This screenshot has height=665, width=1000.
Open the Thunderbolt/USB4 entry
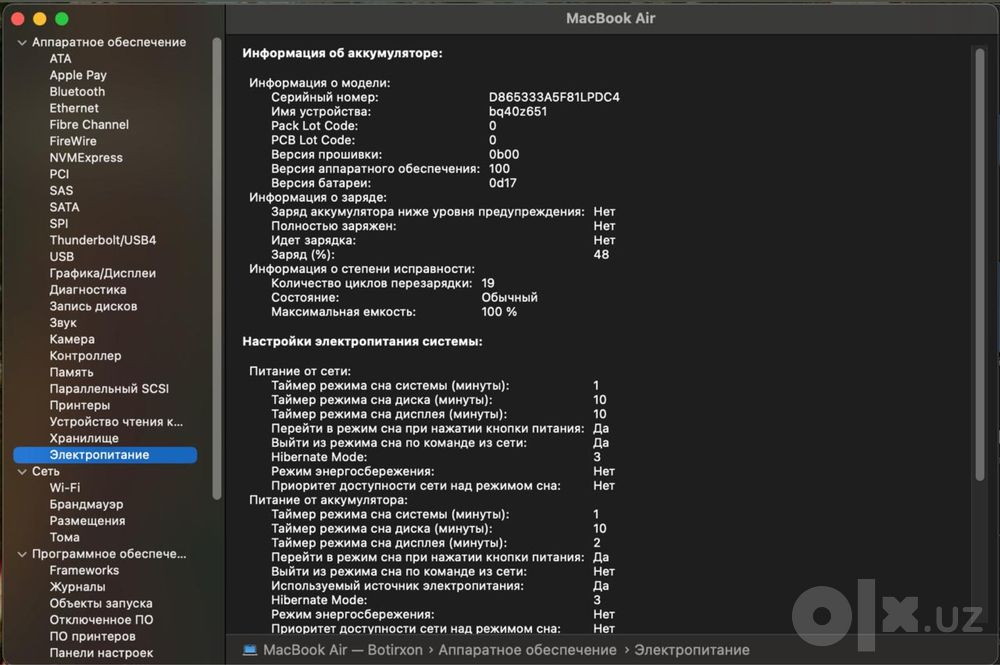(x=103, y=240)
